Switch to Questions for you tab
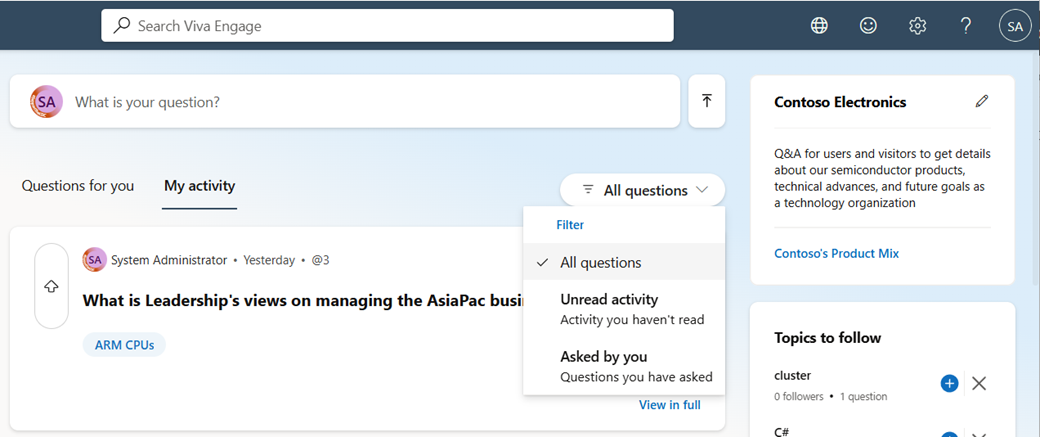 (x=78, y=186)
